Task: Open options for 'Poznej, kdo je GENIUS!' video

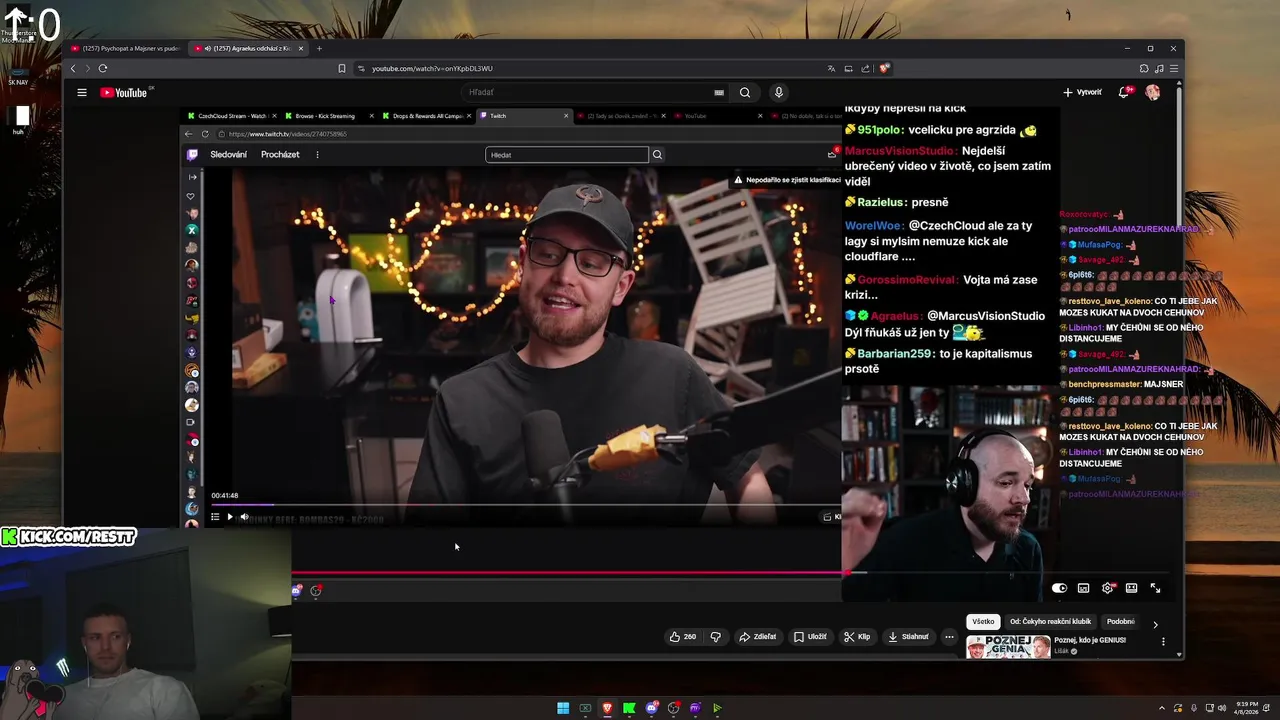Action: [1163, 641]
